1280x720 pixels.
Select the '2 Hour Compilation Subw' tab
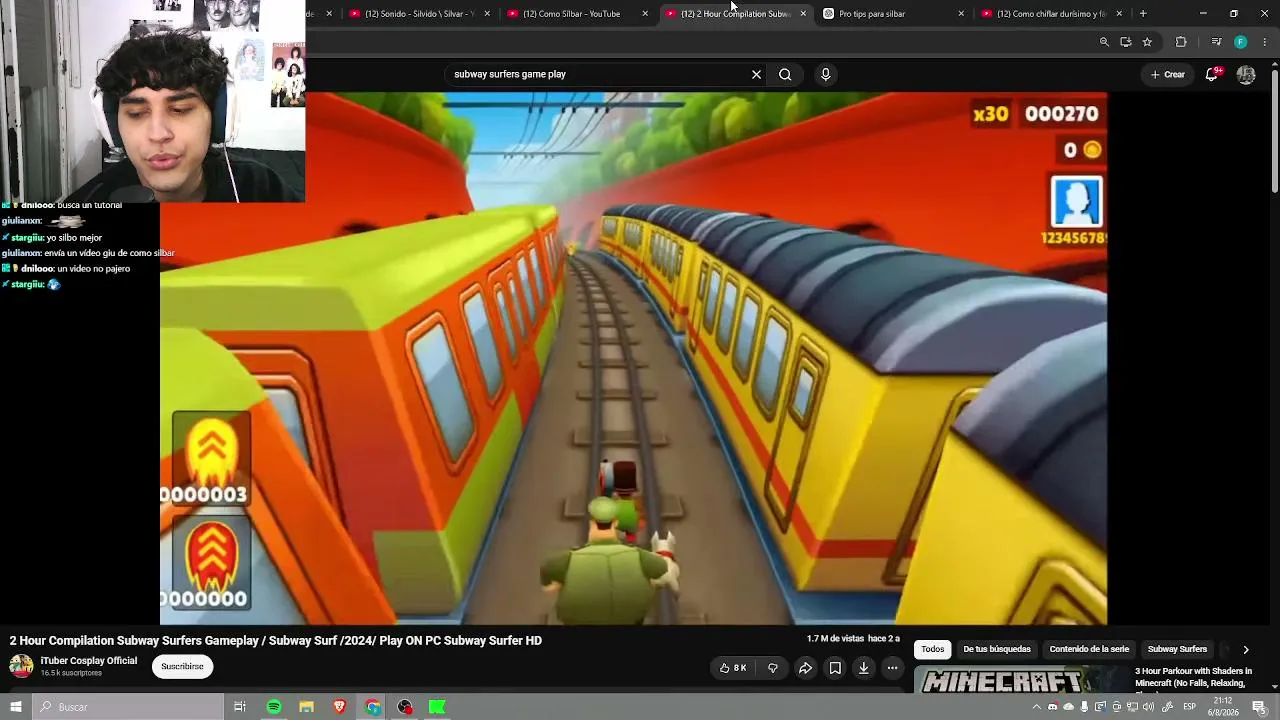pos(736,14)
